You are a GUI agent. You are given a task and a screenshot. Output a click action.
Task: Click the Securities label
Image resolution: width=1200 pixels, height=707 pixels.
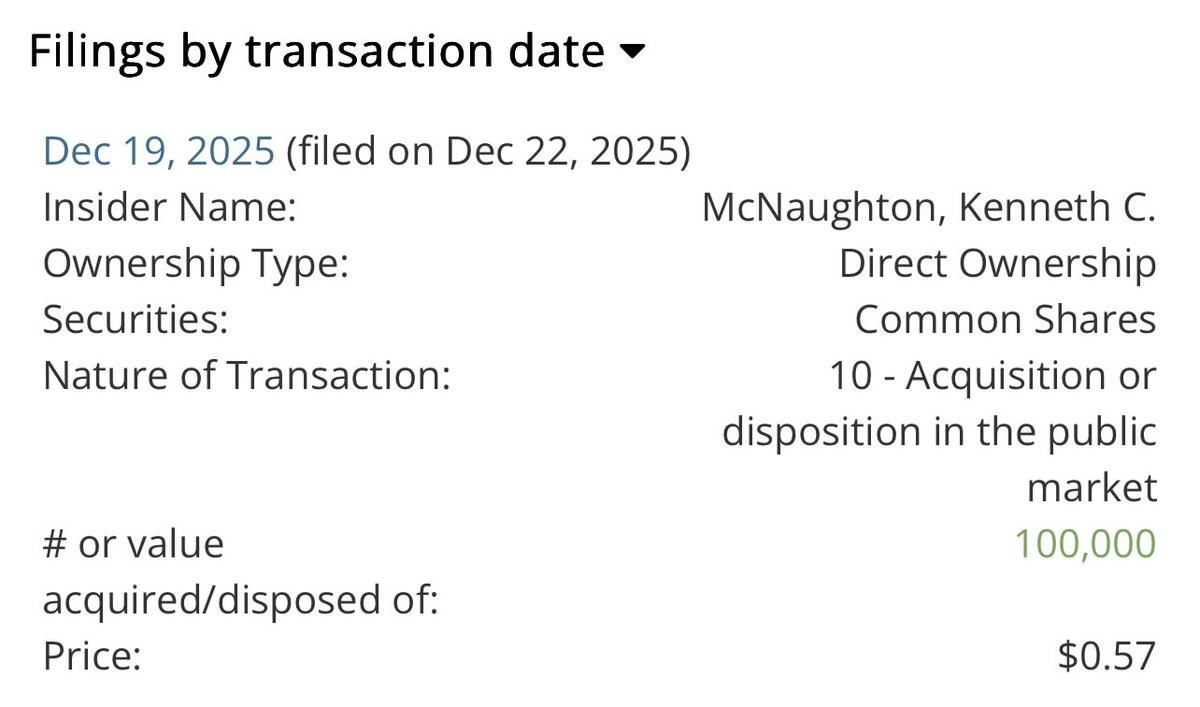136,320
